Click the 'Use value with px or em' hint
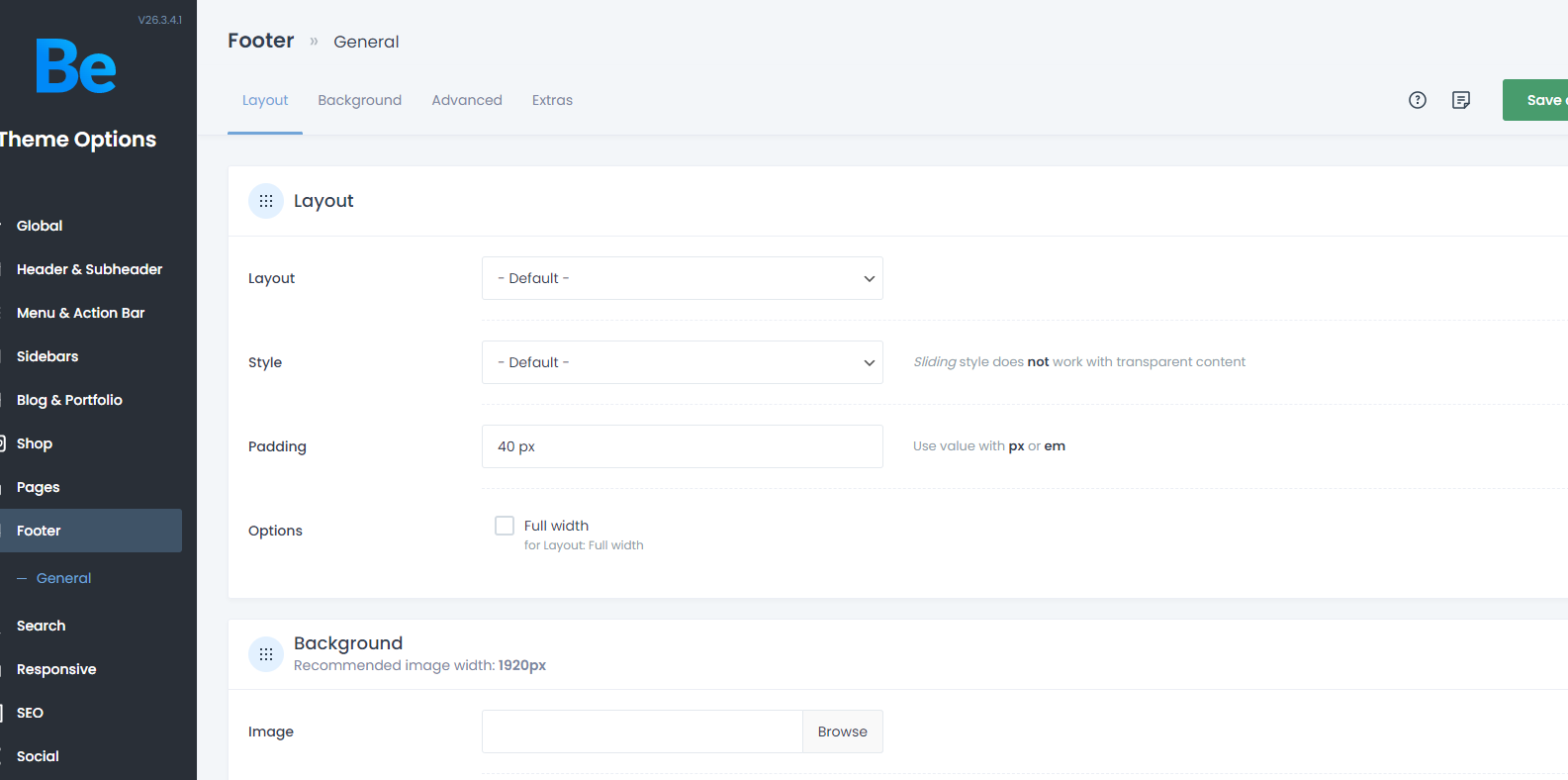This screenshot has height=780, width=1568. 989,446
